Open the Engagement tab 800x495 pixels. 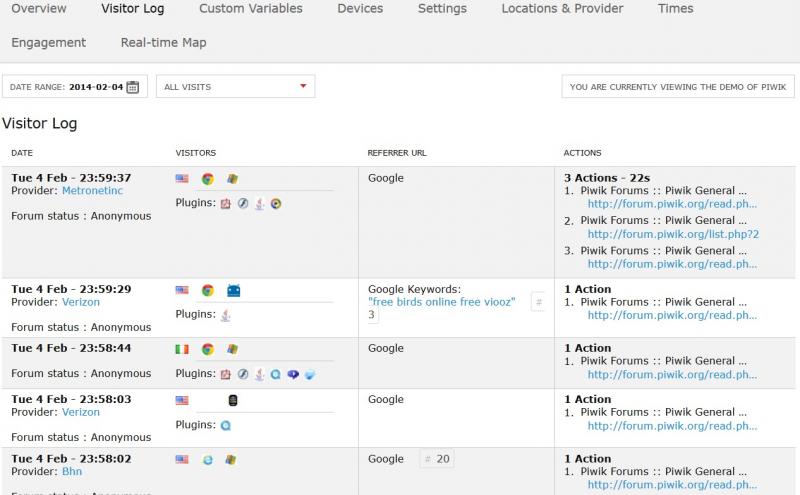click(x=48, y=43)
